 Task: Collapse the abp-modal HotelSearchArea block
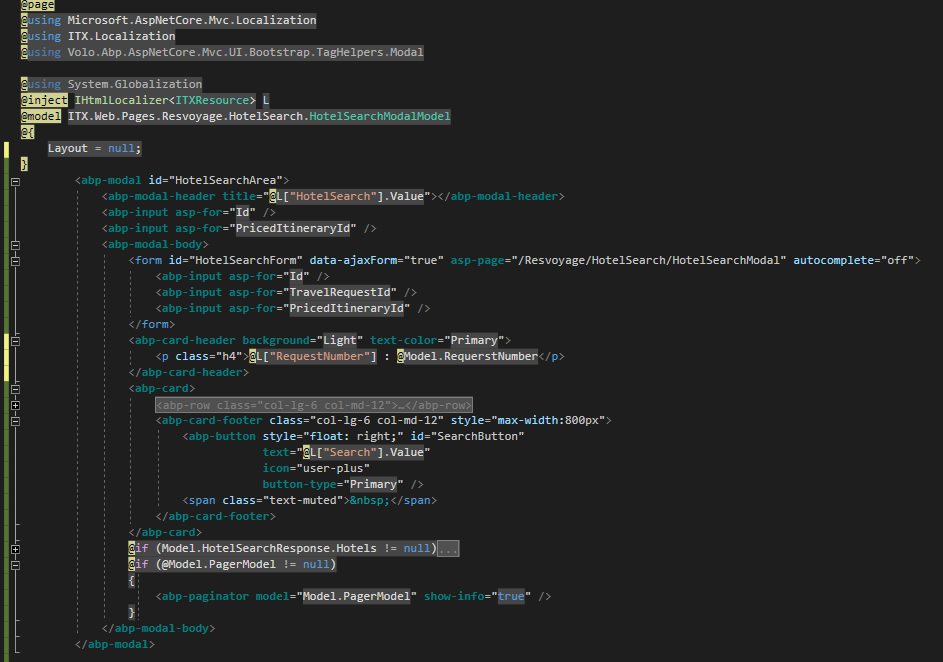coord(15,180)
